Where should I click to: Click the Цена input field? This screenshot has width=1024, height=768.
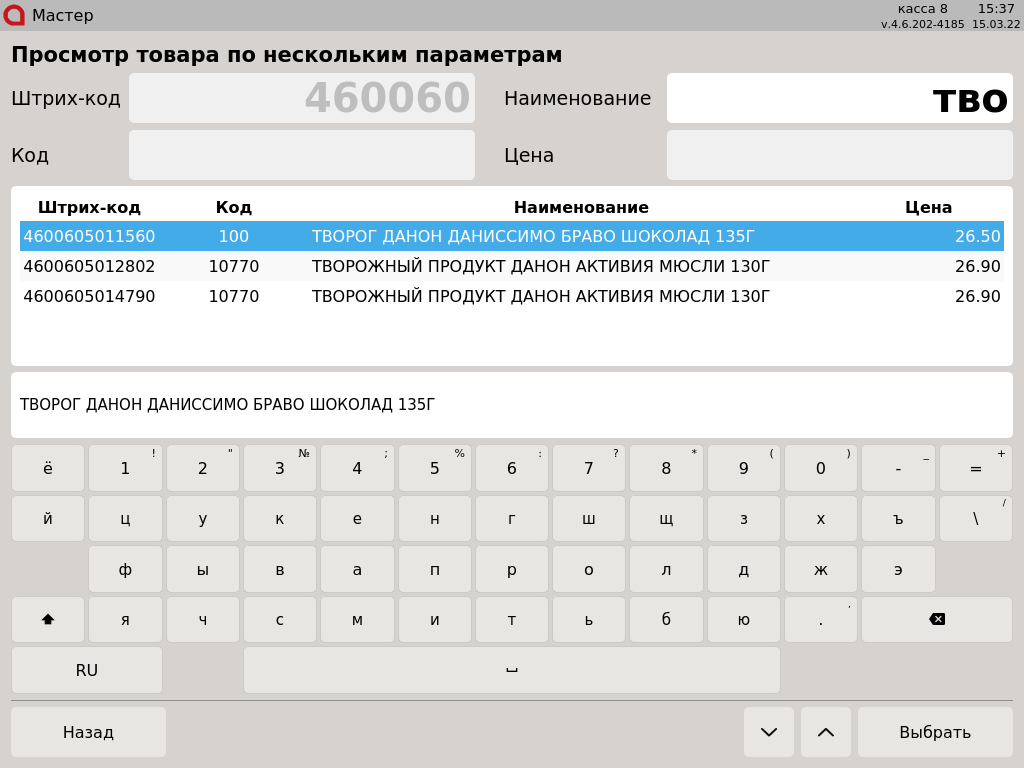click(x=839, y=155)
